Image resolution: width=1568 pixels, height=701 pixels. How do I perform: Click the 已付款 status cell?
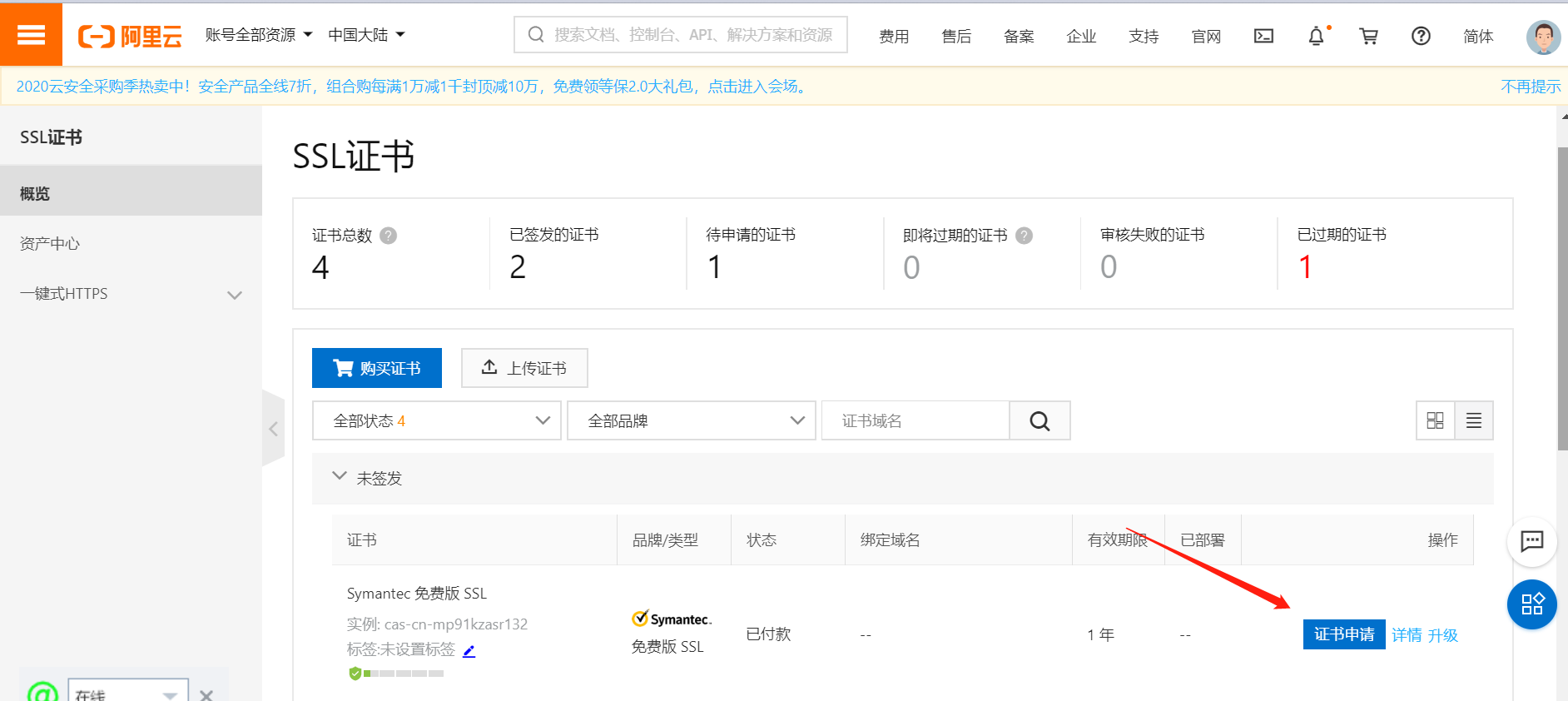pos(768,634)
